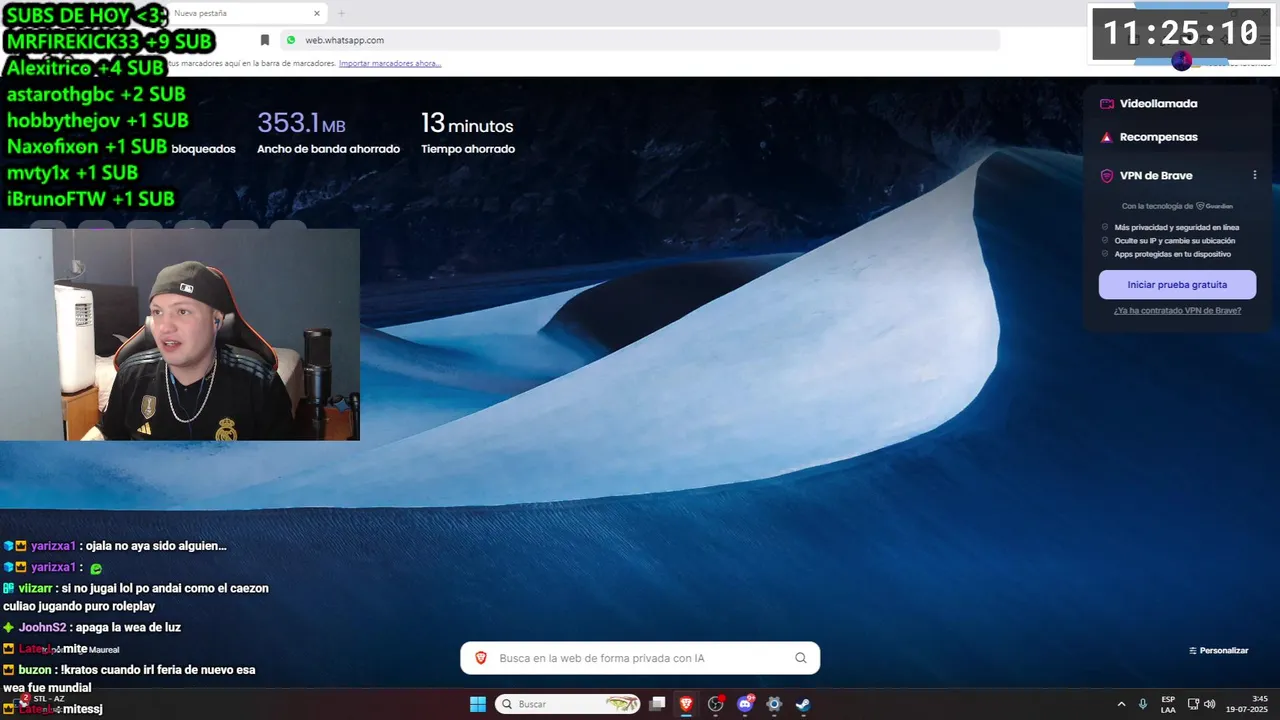Open Discord from the taskbar
The width and height of the screenshot is (1280, 720).
[x=744, y=704]
